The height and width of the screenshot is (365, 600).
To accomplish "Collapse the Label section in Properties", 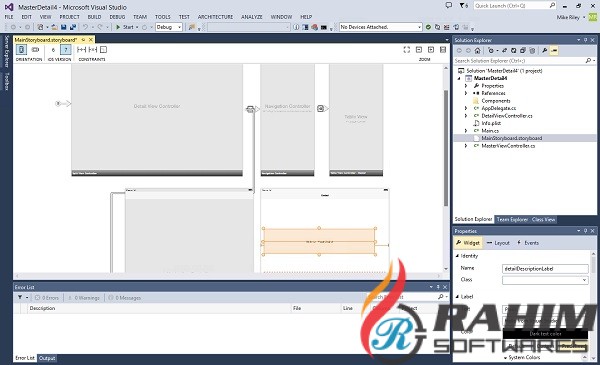I will point(457,297).
